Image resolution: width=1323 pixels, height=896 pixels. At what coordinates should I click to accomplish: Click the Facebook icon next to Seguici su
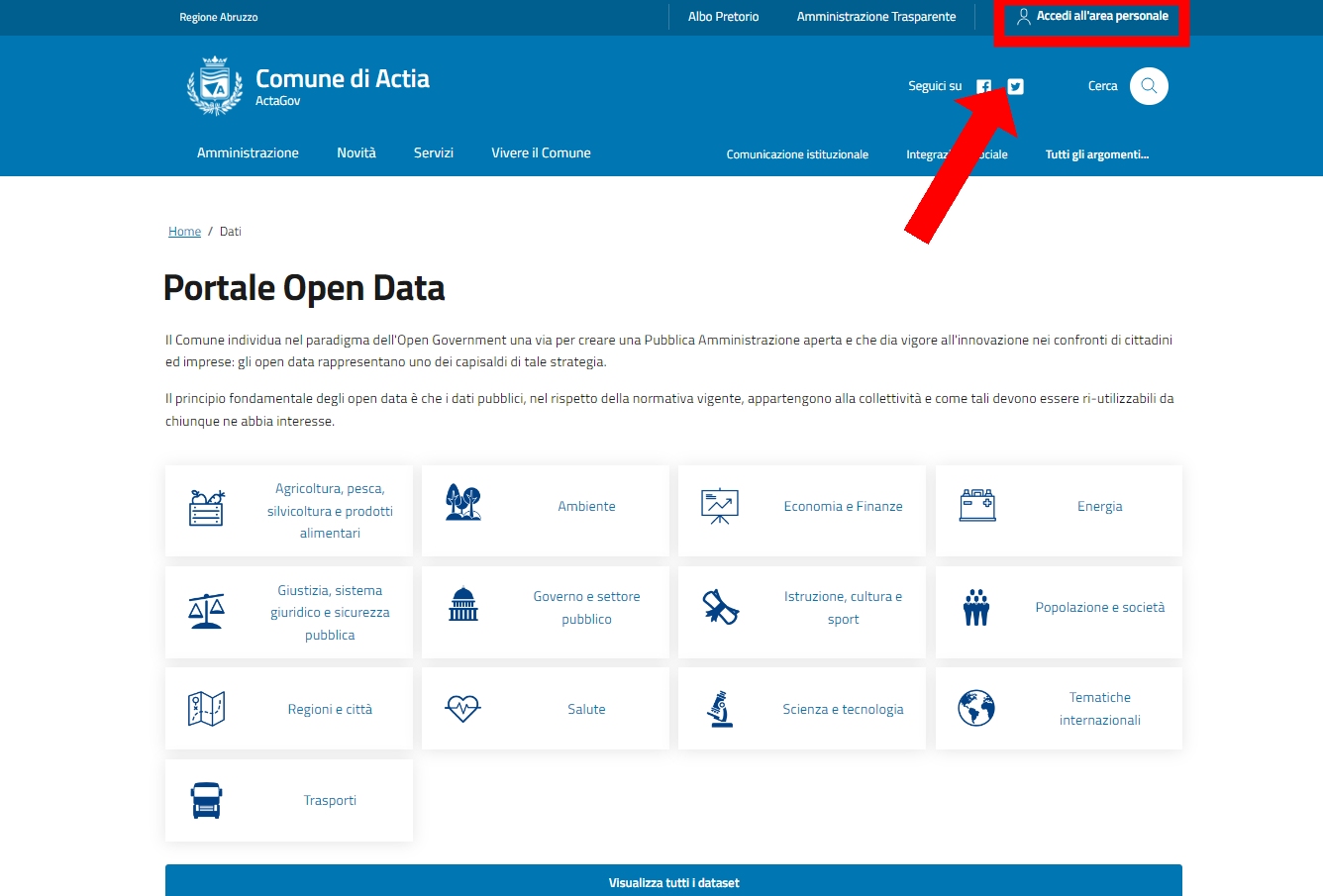(983, 86)
